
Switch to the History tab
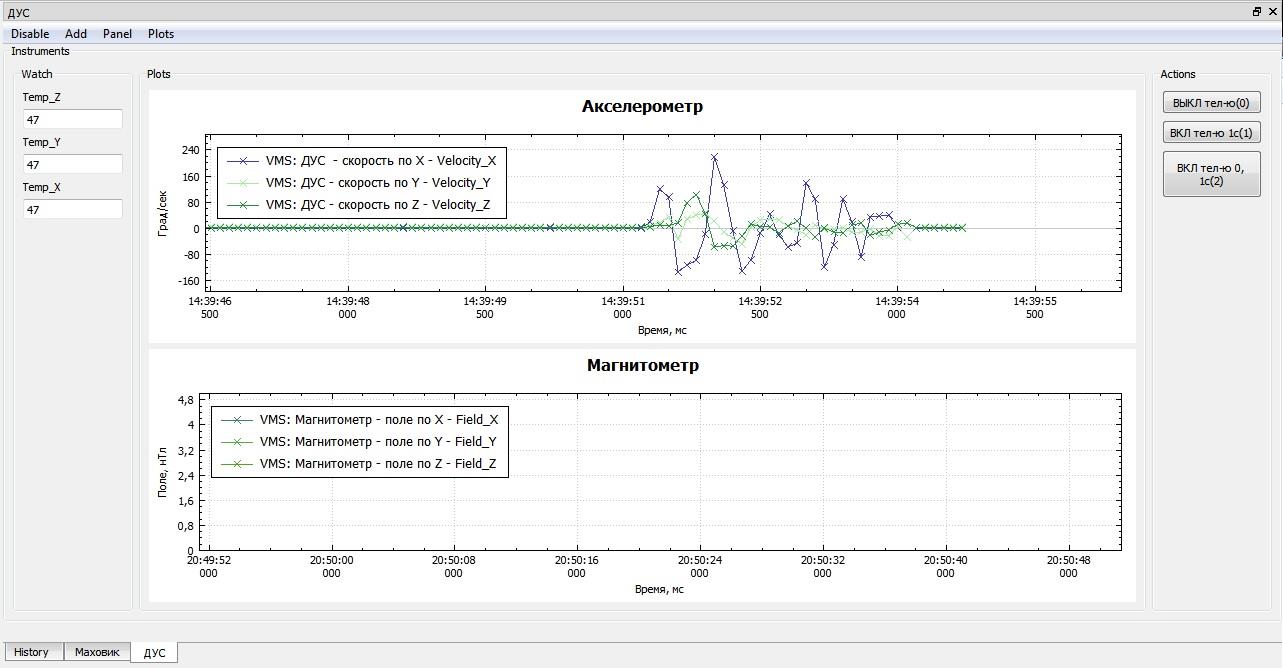(x=33, y=651)
